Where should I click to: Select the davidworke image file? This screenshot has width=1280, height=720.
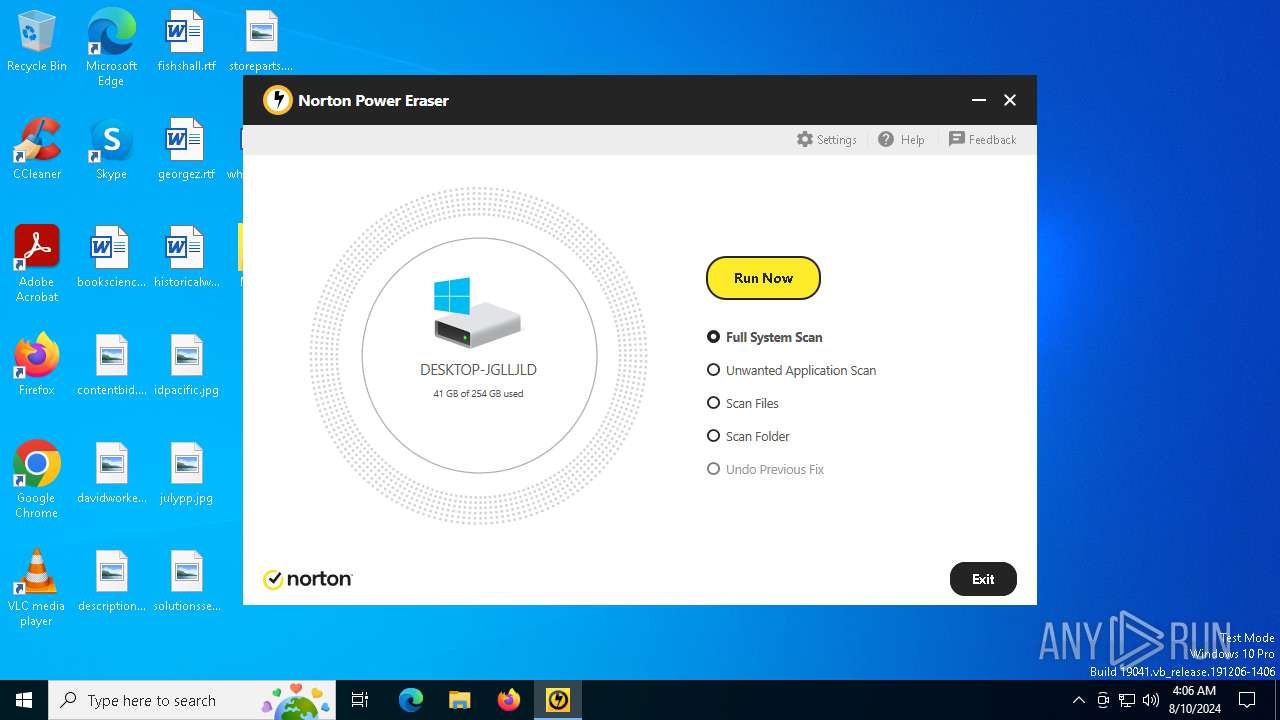tap(111, 474)
